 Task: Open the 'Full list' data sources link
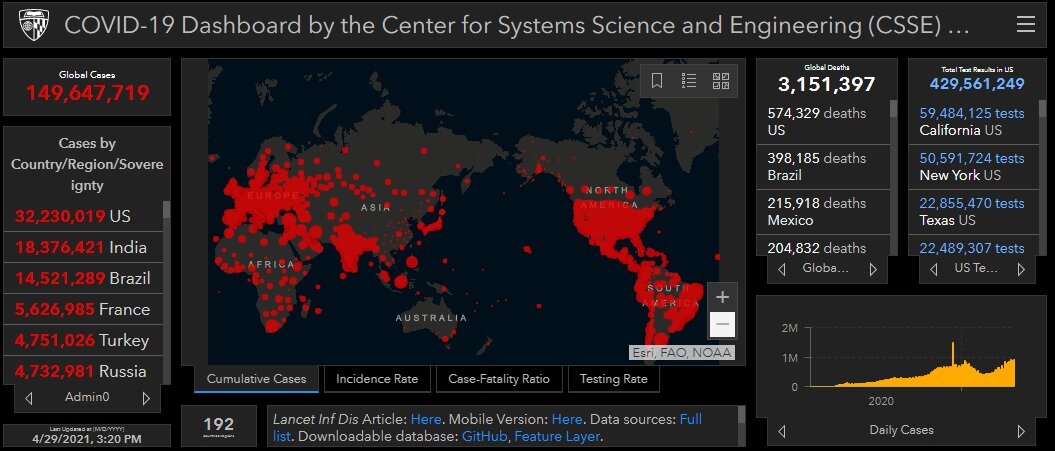[690, 419]
